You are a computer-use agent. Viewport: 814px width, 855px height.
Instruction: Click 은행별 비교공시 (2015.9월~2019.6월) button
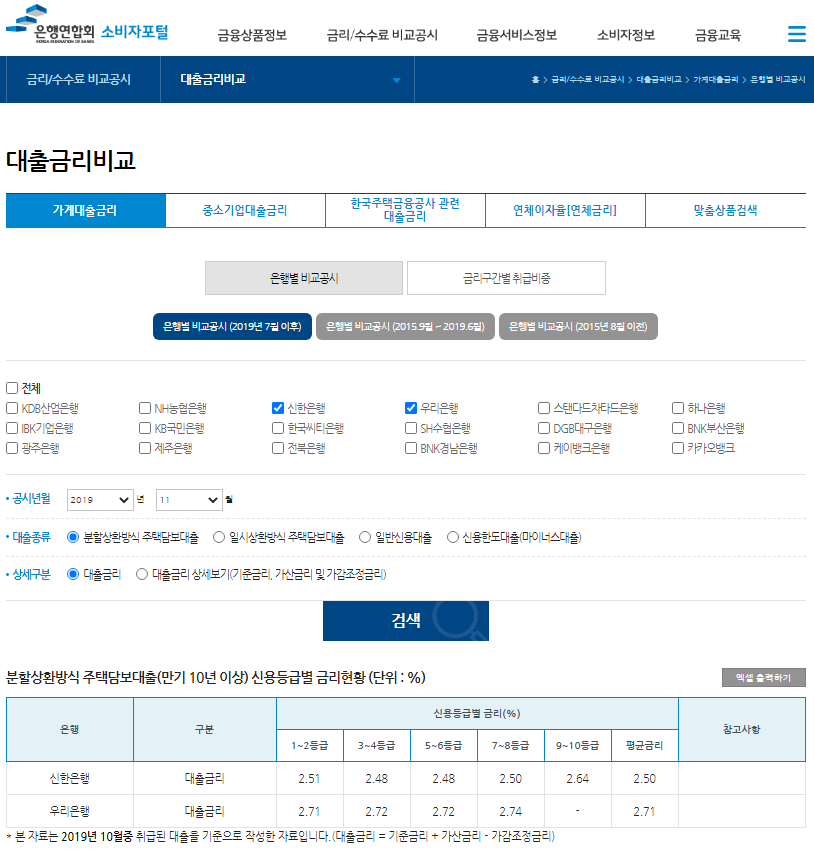tap(405, 327)
